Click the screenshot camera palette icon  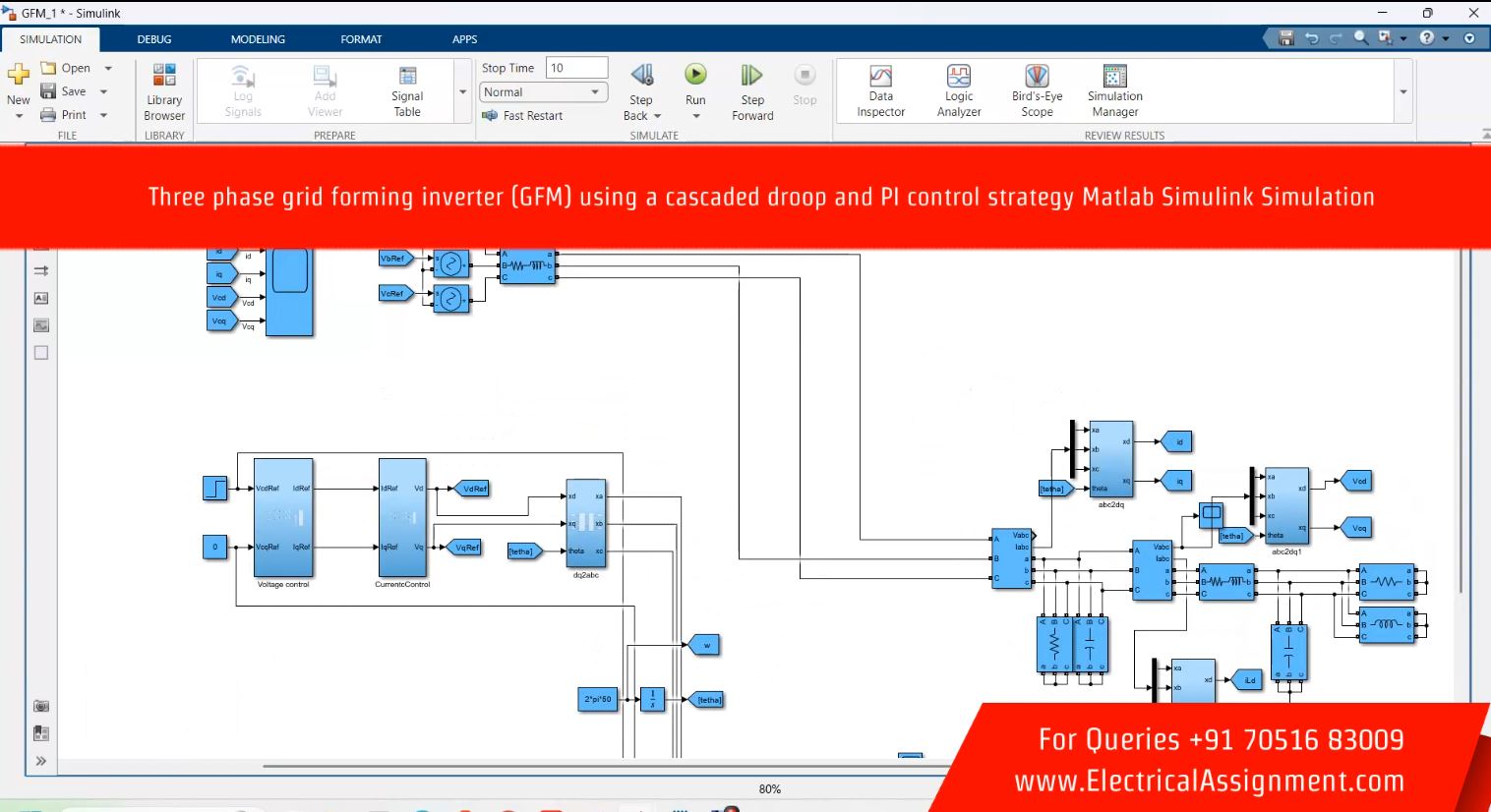tap(41, 706)
